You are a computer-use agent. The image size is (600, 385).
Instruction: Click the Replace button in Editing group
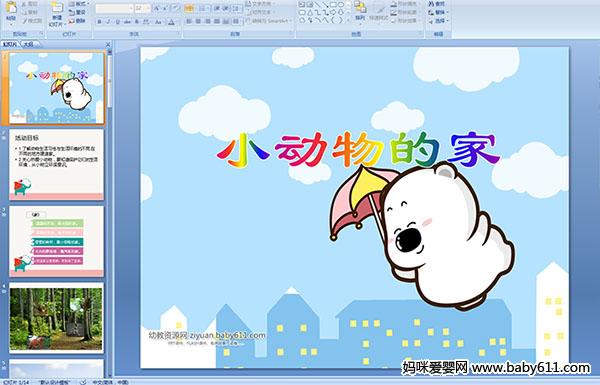(437, 12)
